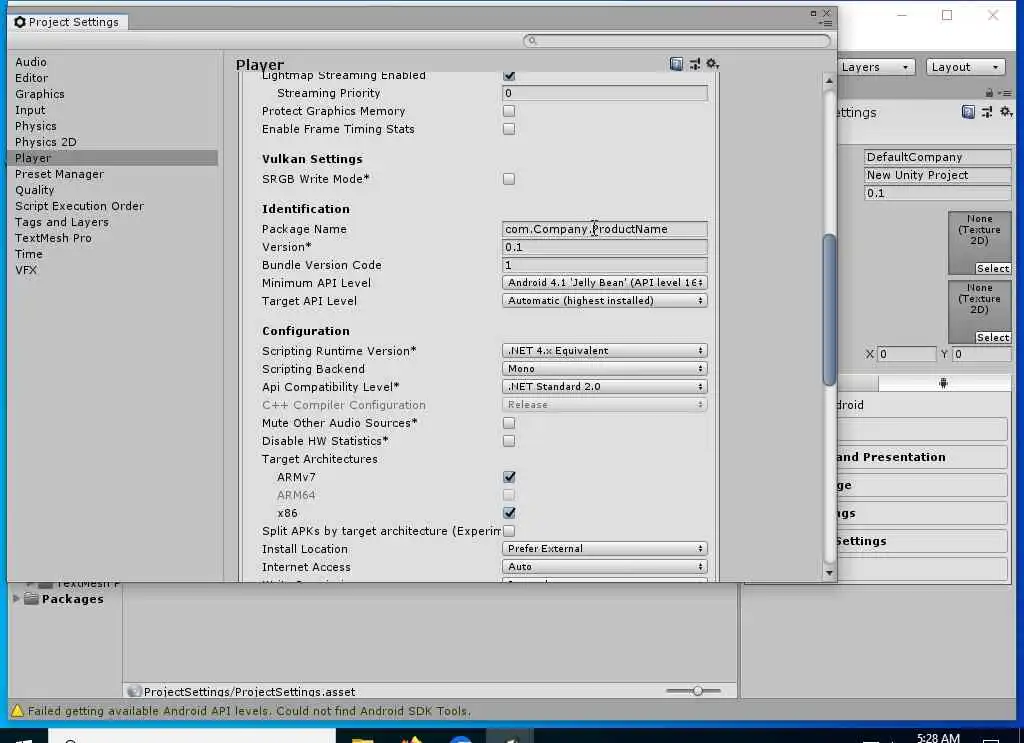Viewport: 1024px width, 743px height.
Task: Click lower Select texture button in Inspector
Action: 993,338
